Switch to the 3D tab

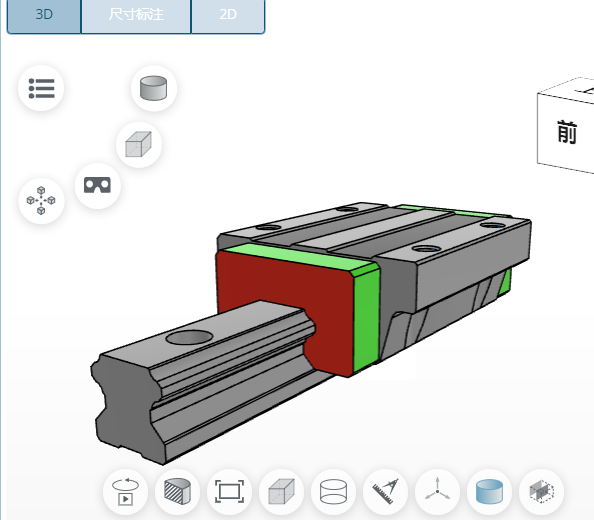coord(44,15)
